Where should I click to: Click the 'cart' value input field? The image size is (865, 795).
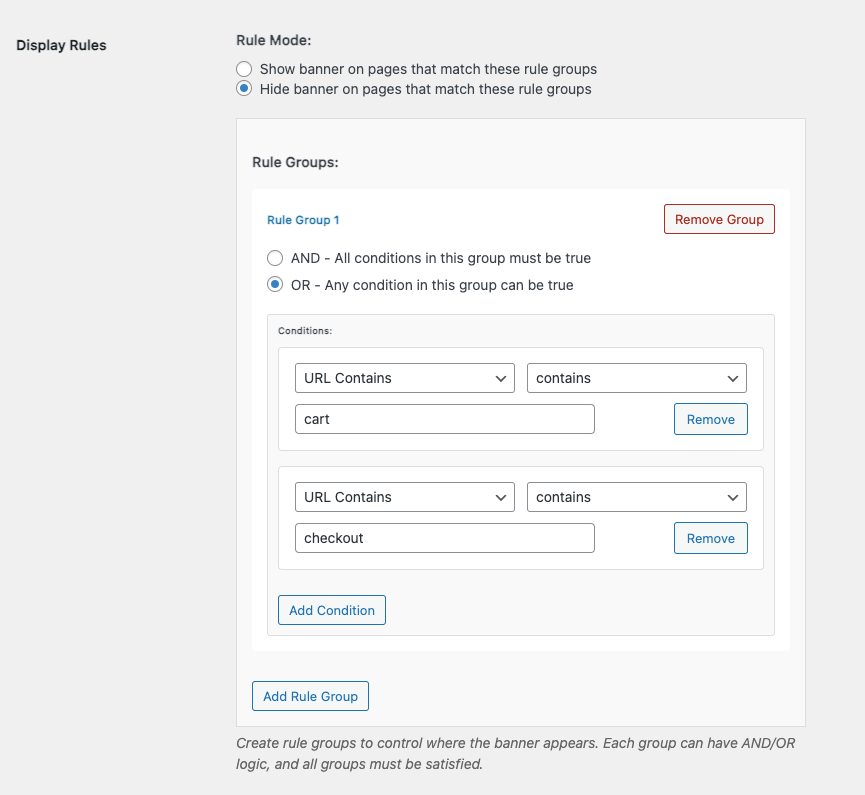click(x=445, y=419)
